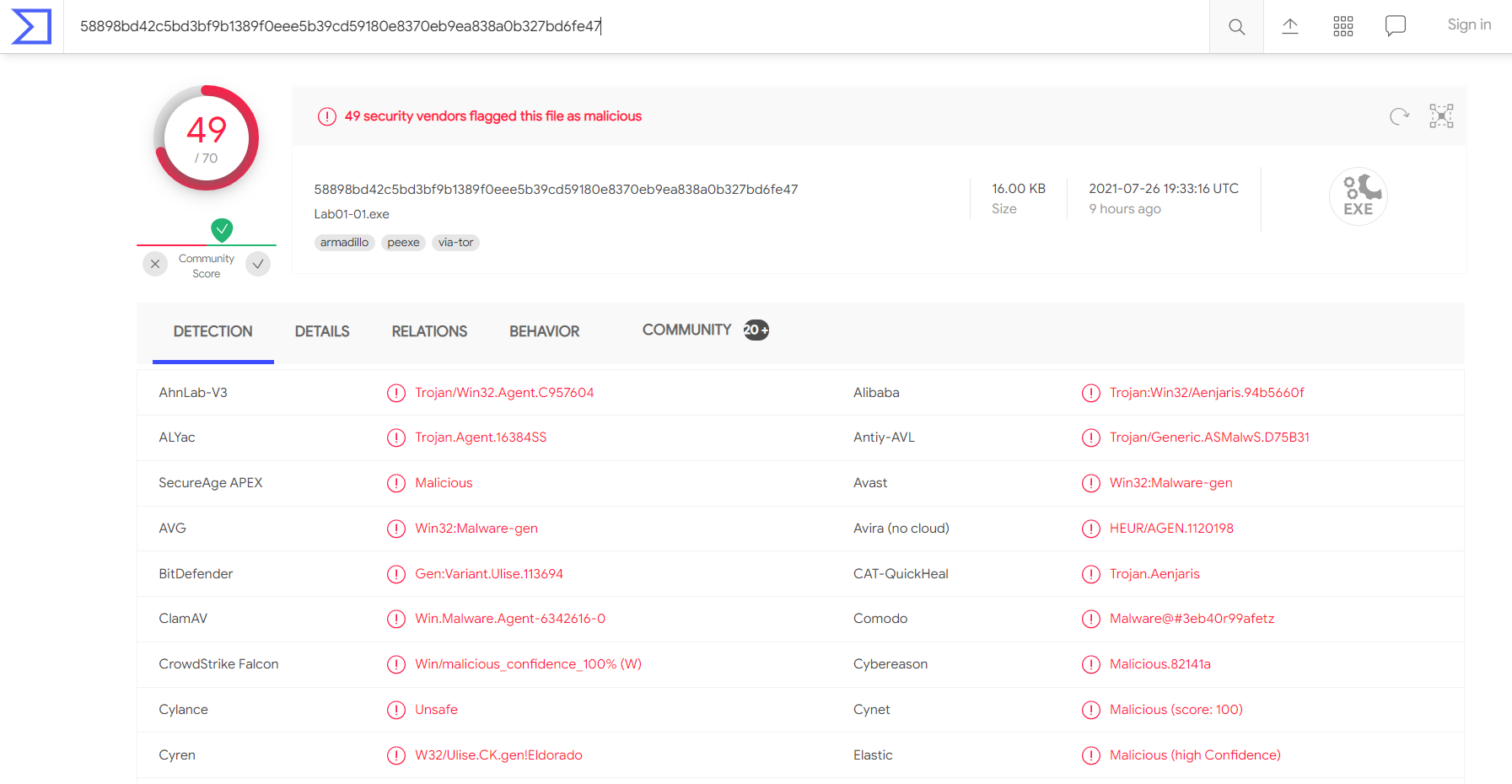Click alert icon beside Malicious (score: 100)
The image size is (1512, 784).
click(1091, 710)
